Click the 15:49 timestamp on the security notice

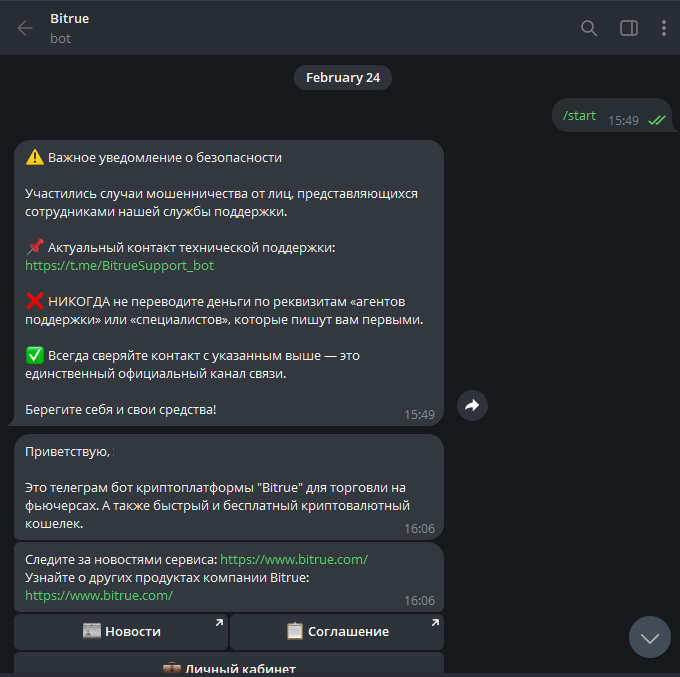click(419, 415)
